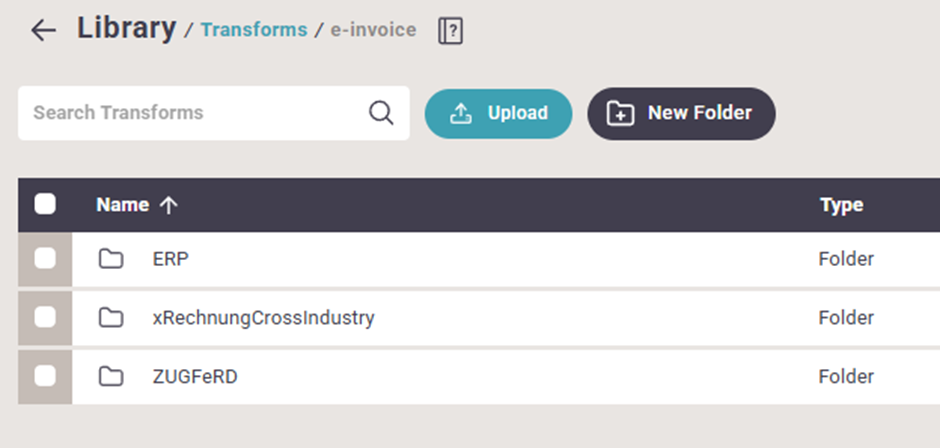
Task: Open the ZUGFeRD folder by its name
Action: pos(195,377)
